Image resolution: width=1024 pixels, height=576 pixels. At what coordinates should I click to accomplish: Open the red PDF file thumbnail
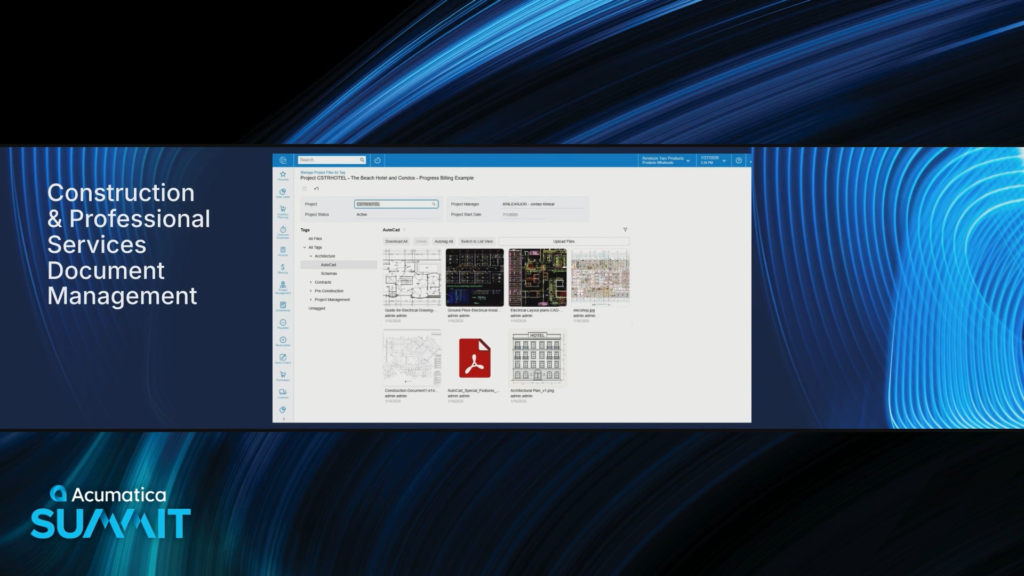pyautogui.click(x=474, y=358)
